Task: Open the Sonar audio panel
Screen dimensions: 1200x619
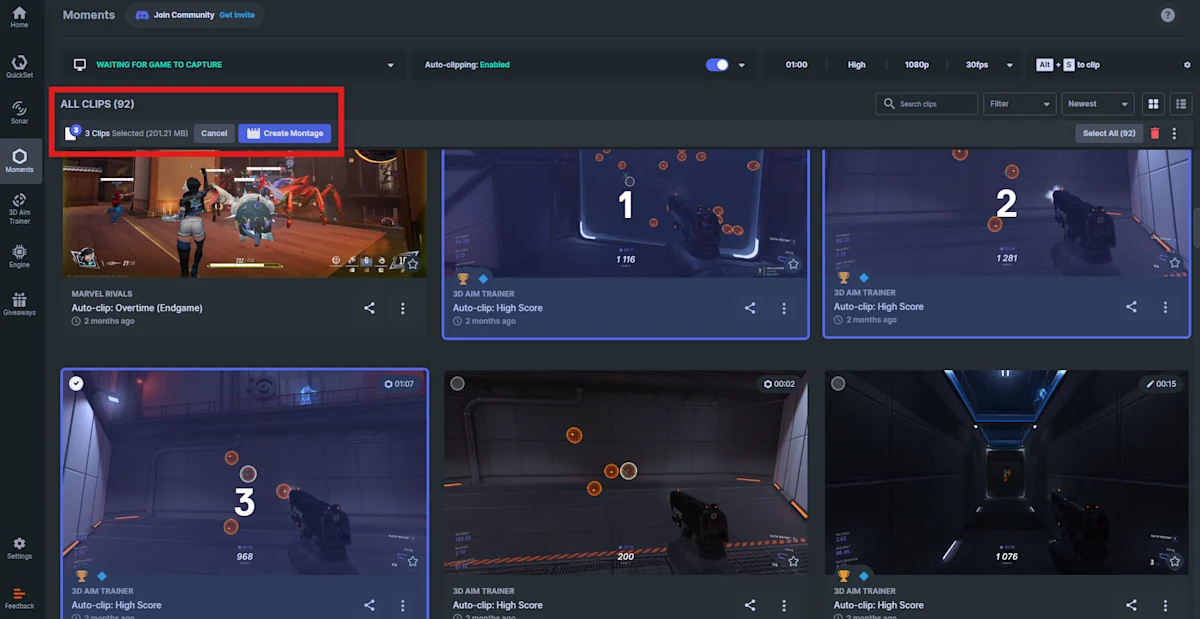Action: coord(19,110)
